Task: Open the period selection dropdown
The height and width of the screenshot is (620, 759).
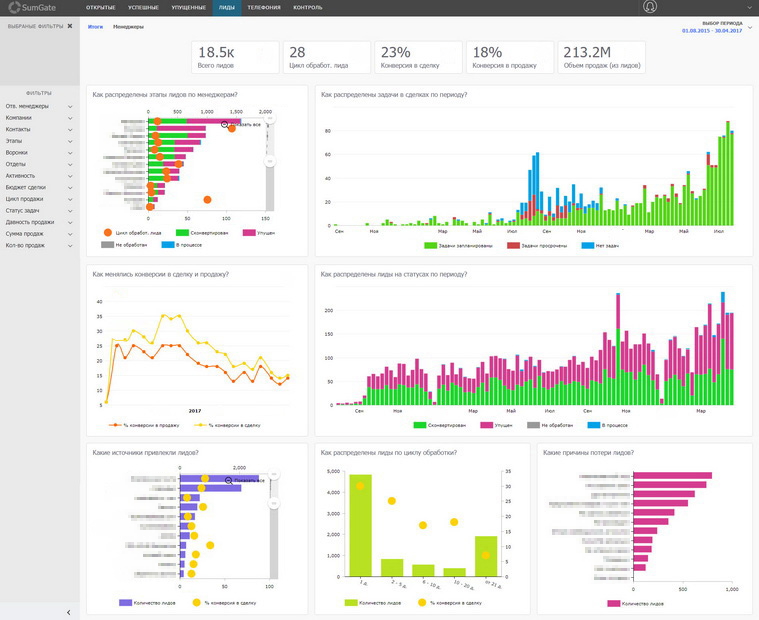Action: [x=750, y=28]
